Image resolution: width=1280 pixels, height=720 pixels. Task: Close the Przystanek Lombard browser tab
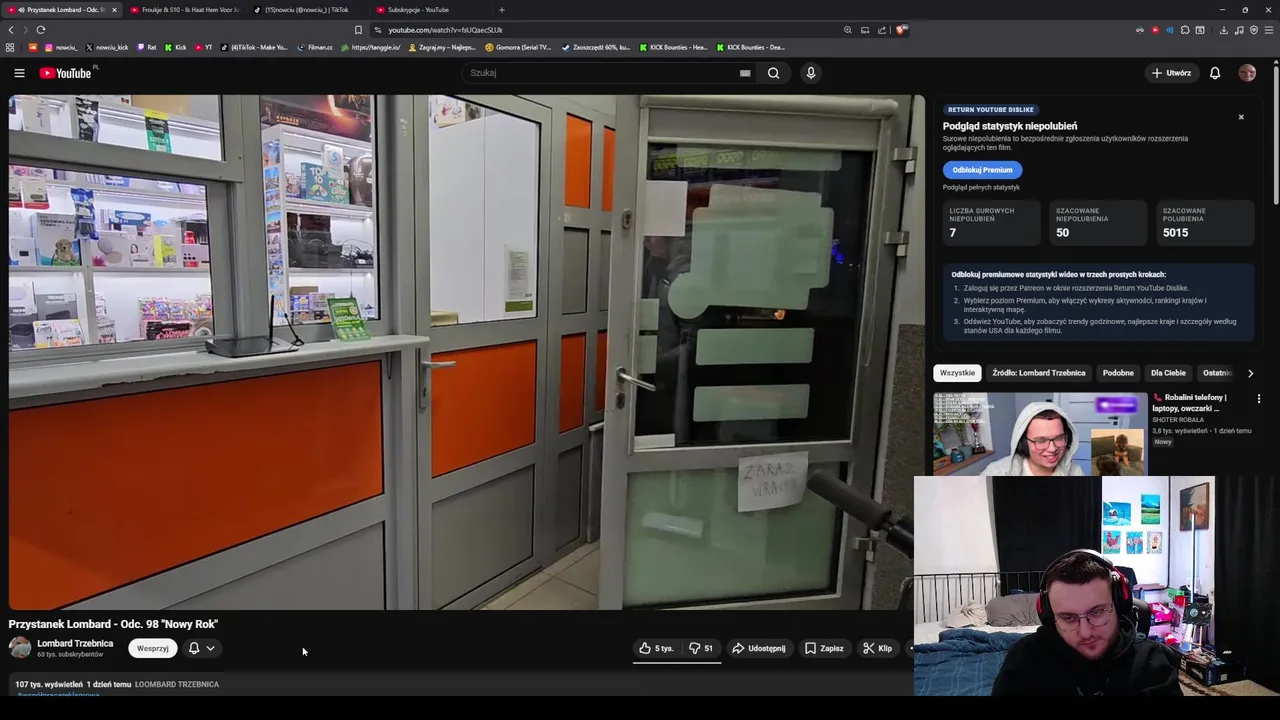(x=114, y=10)
